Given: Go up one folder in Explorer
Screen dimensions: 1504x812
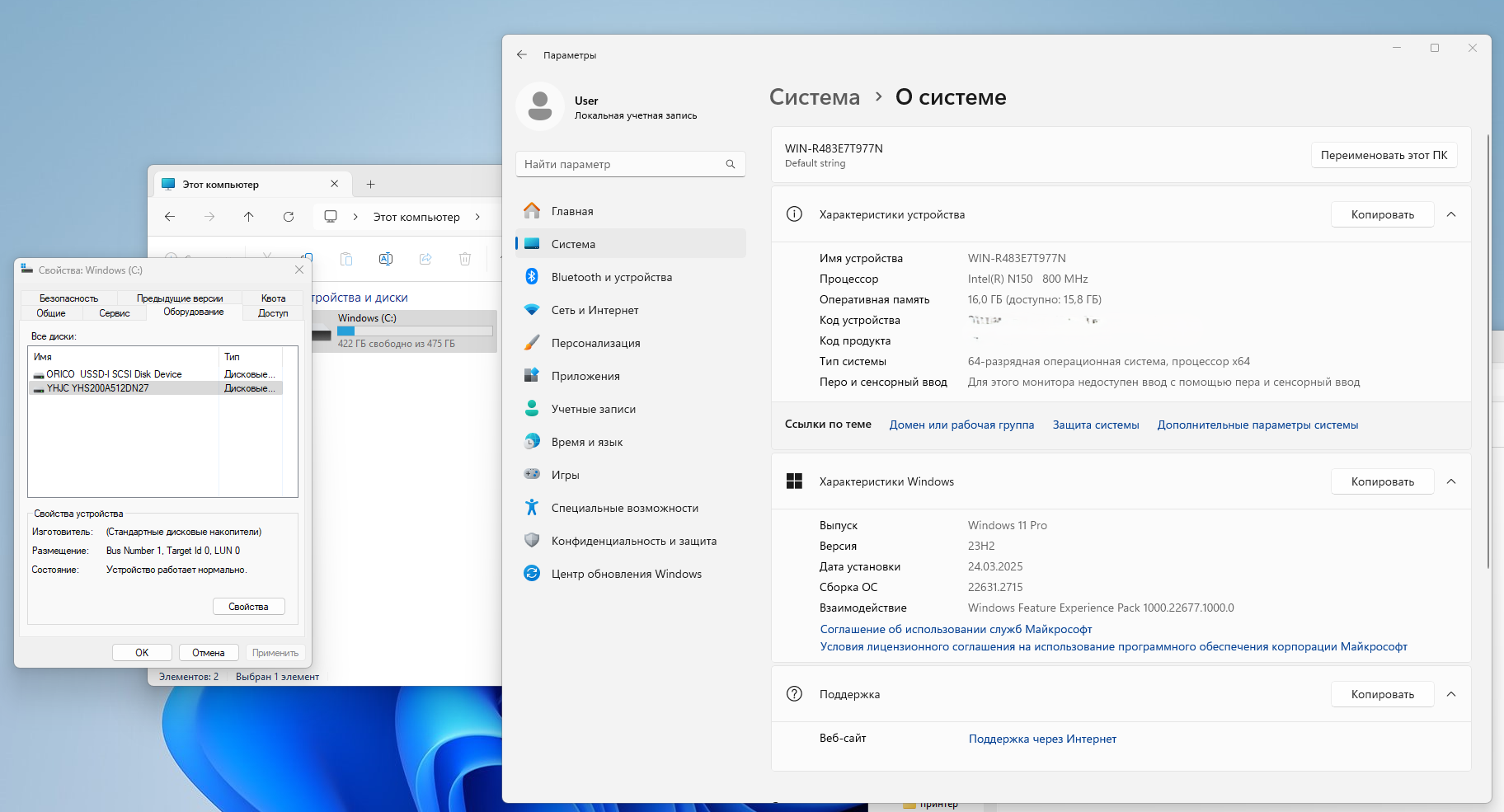Looking at the screenshot, I should click(249, 217).
